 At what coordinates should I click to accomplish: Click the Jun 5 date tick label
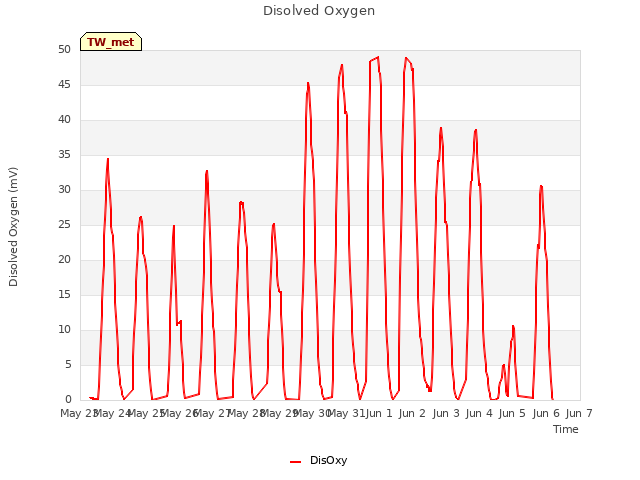pos(512,413)
